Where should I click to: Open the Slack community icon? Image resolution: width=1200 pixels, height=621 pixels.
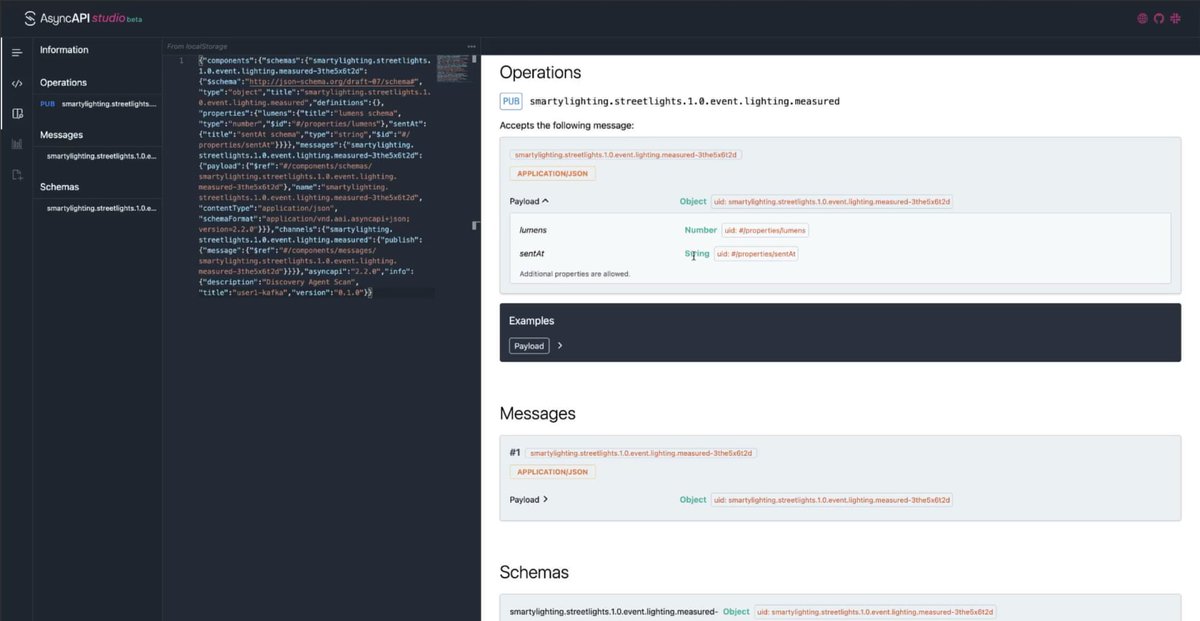coord(1176,18)
